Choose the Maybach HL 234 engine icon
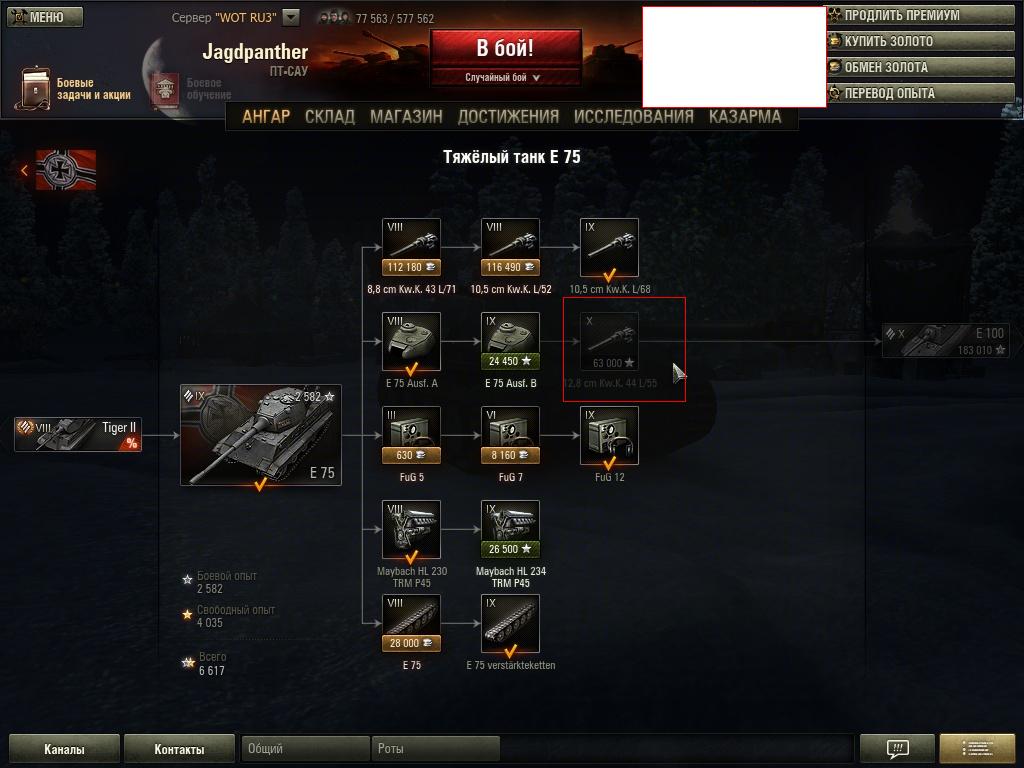This screenshot has width=1024, height=768. click(x=511, y=530)
